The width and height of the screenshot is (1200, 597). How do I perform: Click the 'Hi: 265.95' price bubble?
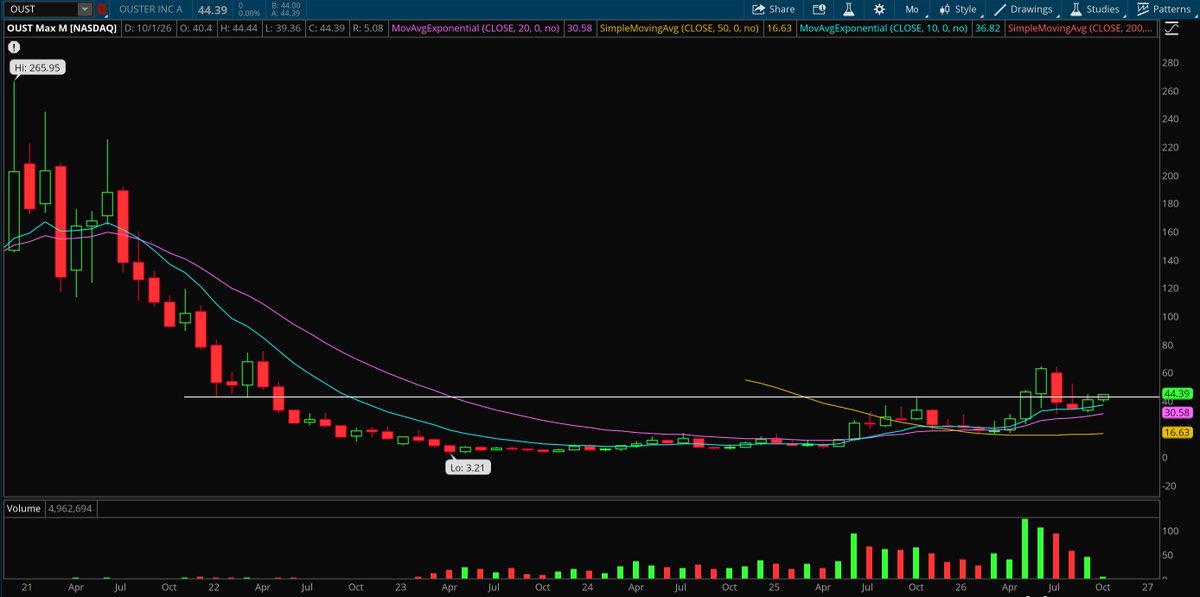tap(37, 67)
